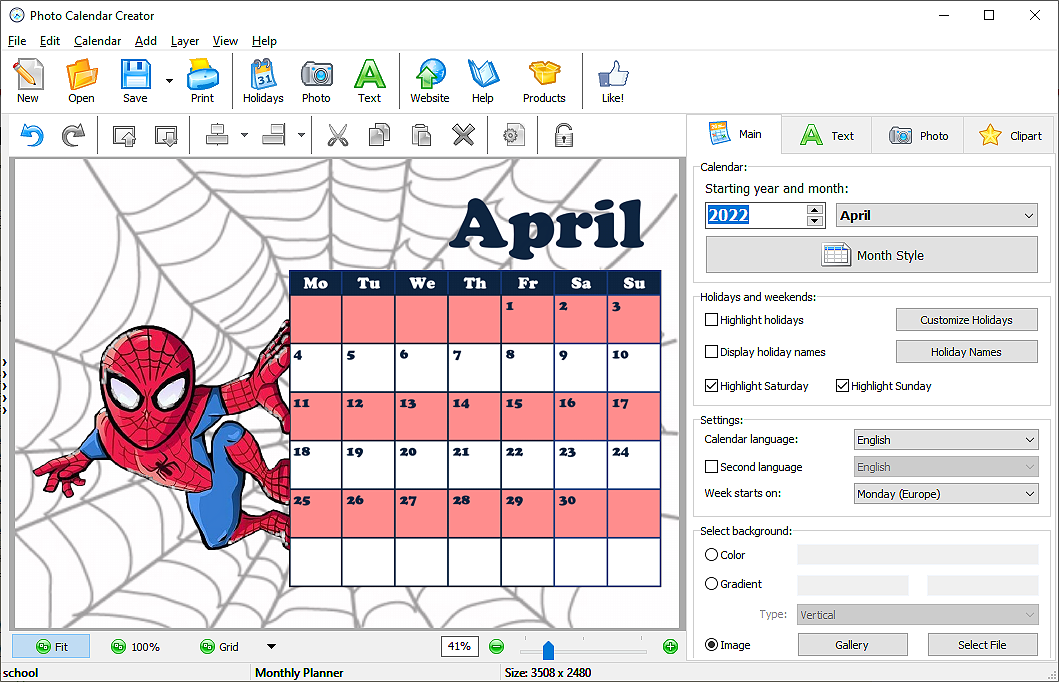Uncheck Highlight Sunday
The width and height of the screenshot is (1059, 682).
pos(842,386)
